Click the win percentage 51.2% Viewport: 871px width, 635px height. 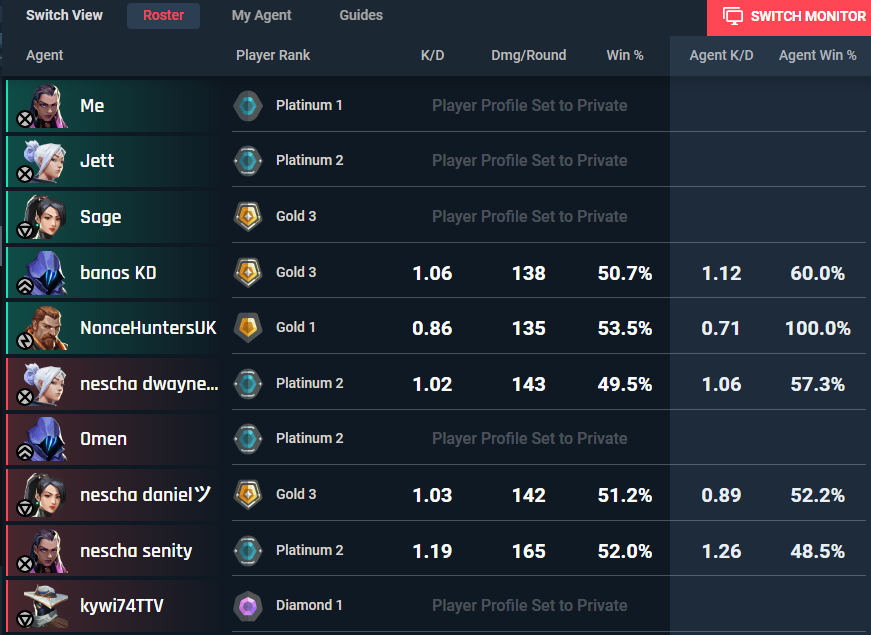coord(625,496)
